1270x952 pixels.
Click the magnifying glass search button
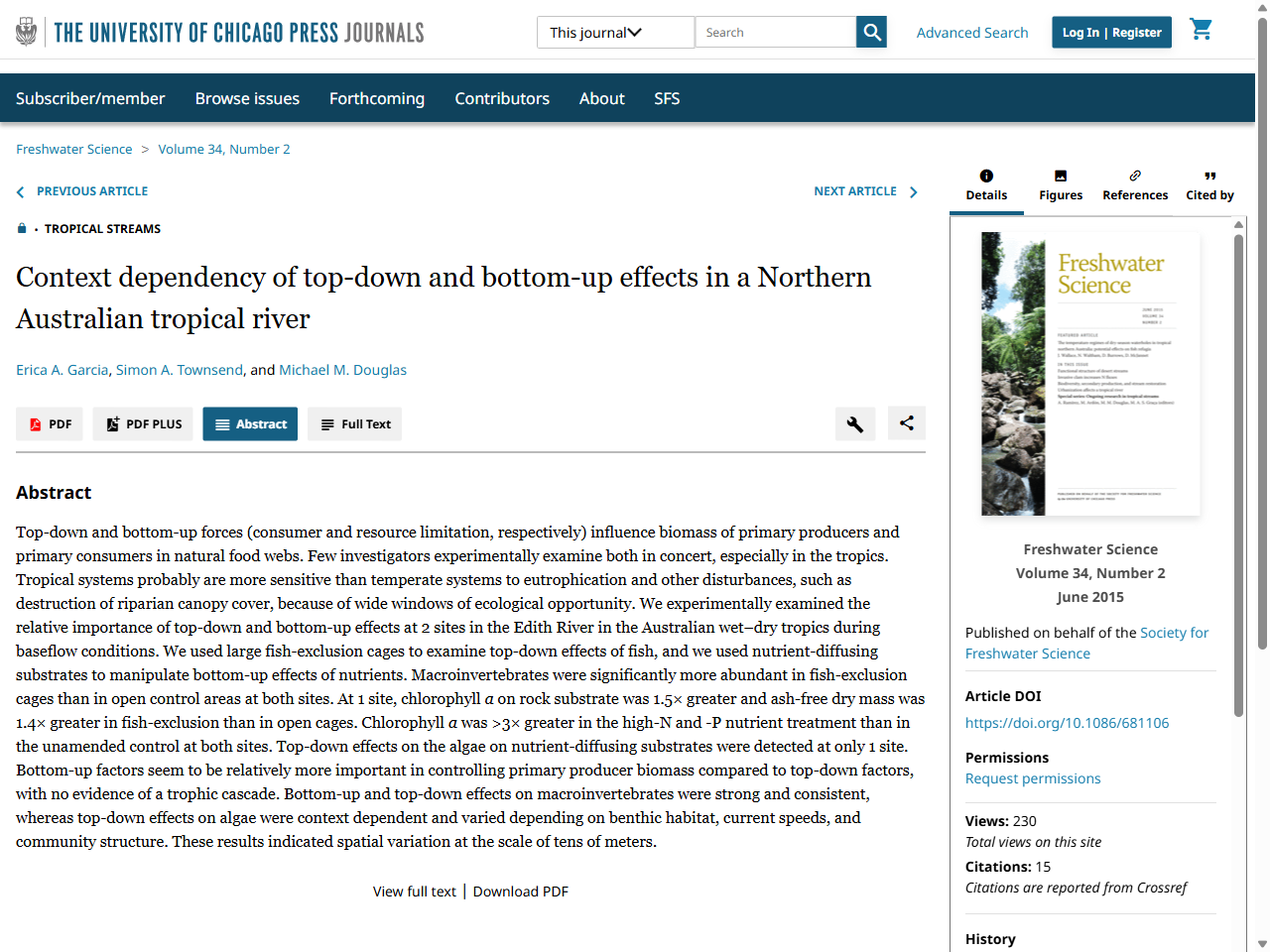(x=871, y=32)
